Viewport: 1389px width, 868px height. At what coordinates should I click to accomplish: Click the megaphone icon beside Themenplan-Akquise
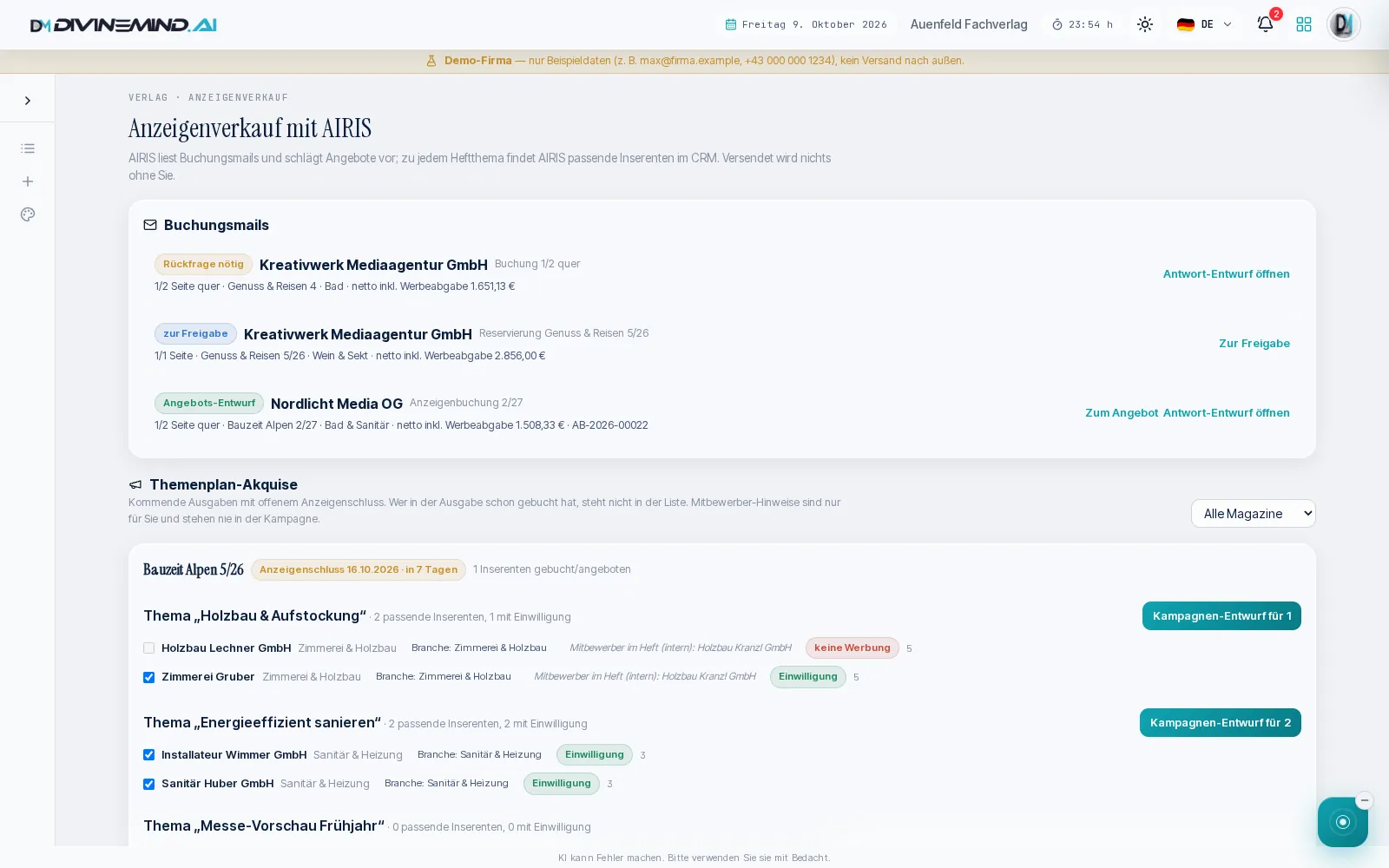tap(135, 484)
